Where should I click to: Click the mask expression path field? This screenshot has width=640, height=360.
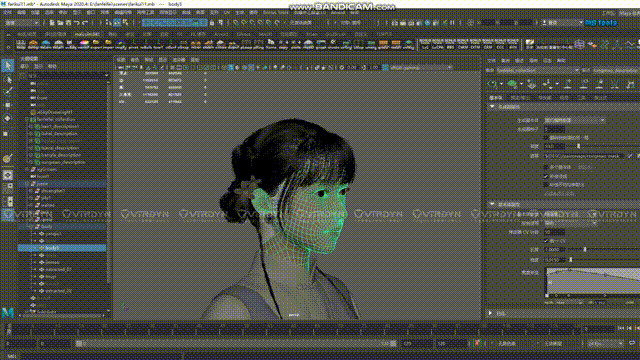[584, 156]
